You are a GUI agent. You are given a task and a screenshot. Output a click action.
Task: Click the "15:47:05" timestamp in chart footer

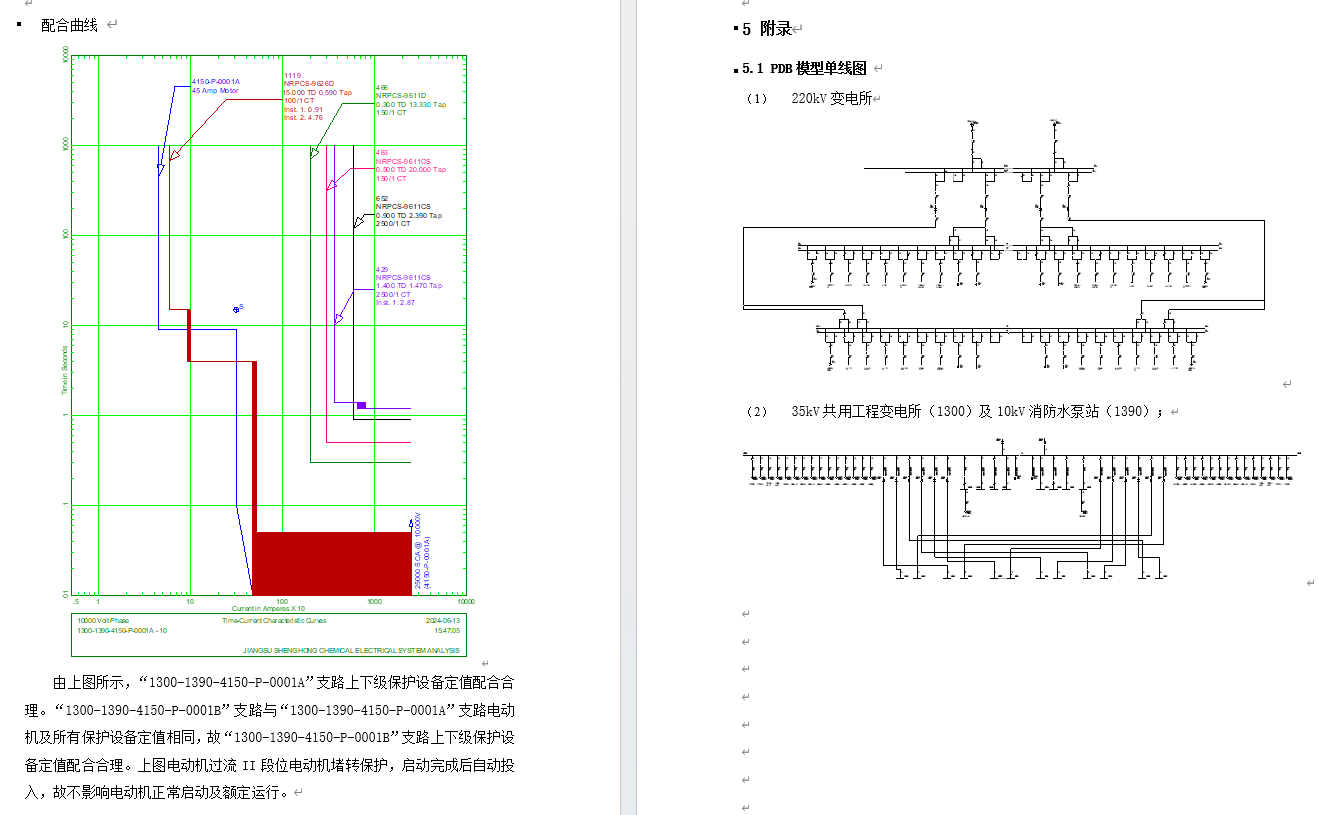tap(447, 631)
